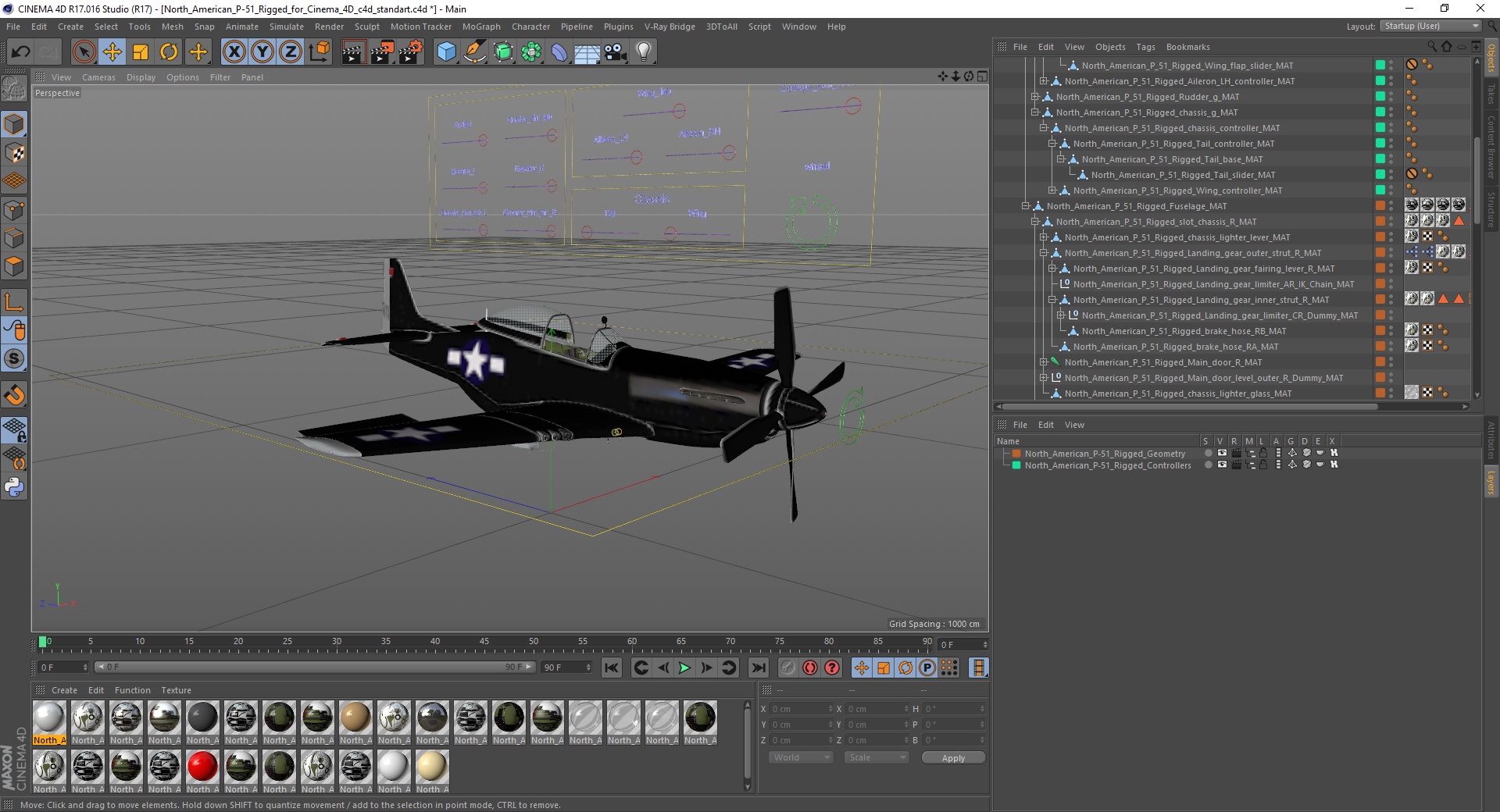Switch to Polygons mode
This screenshot has height=812, width=1500.
tap(14, 266)
